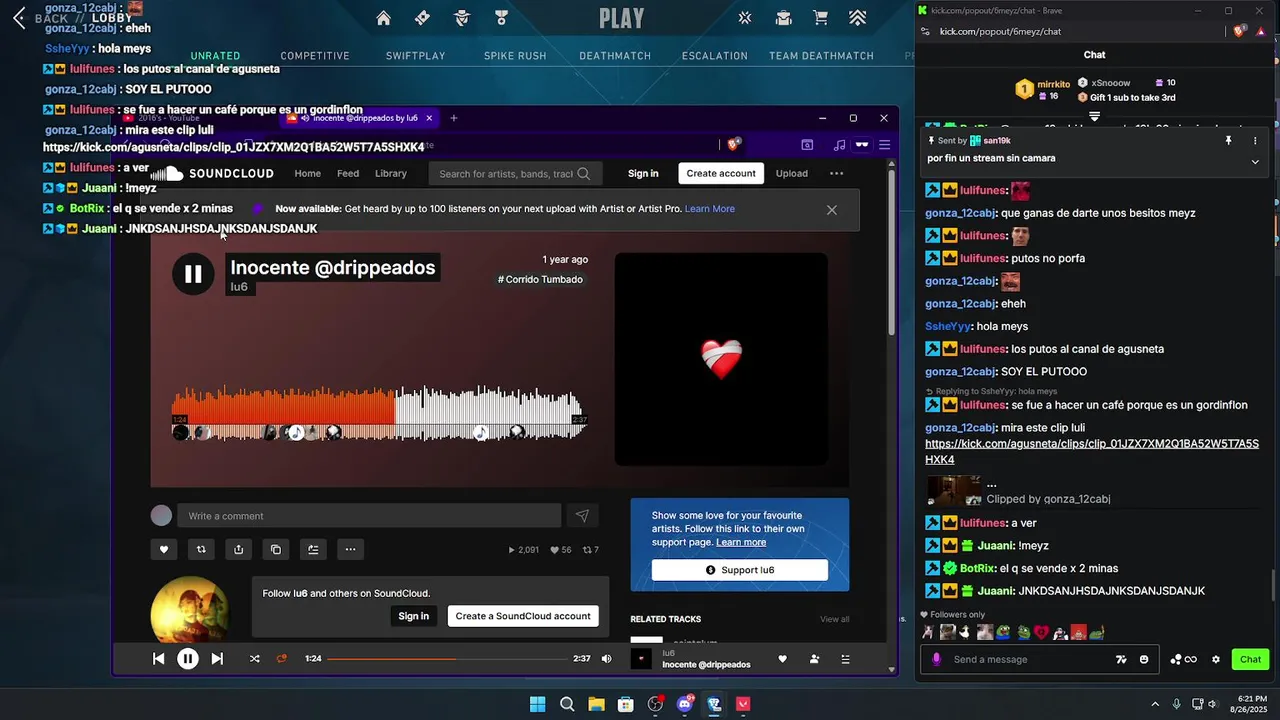This screenshot has width=1280, height=720.
Task: Click the Send a message field
Action: (x=1030, y=659)
